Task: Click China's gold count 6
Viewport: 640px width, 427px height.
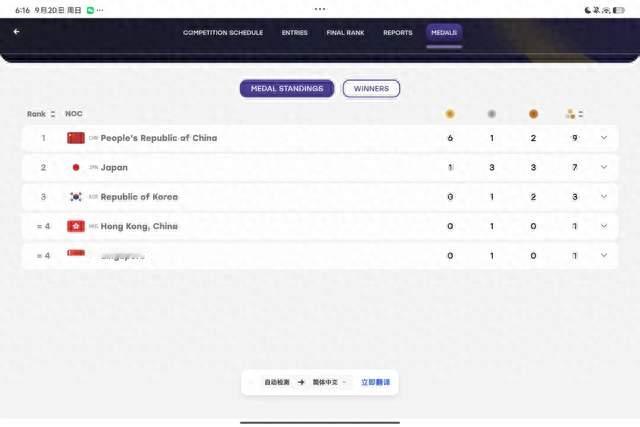Action: pyautogui.click(x=450, y=138)
